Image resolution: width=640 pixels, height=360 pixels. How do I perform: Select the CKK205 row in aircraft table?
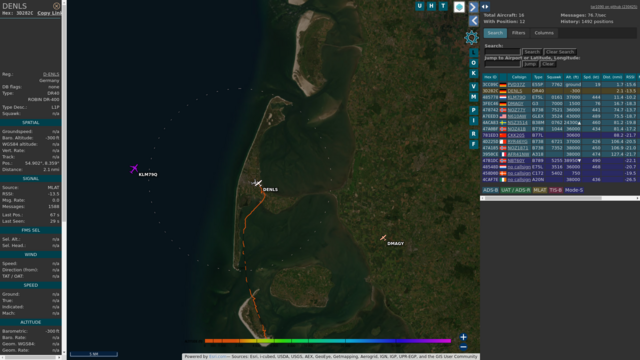pyautogui.click(x=560, y=135)
